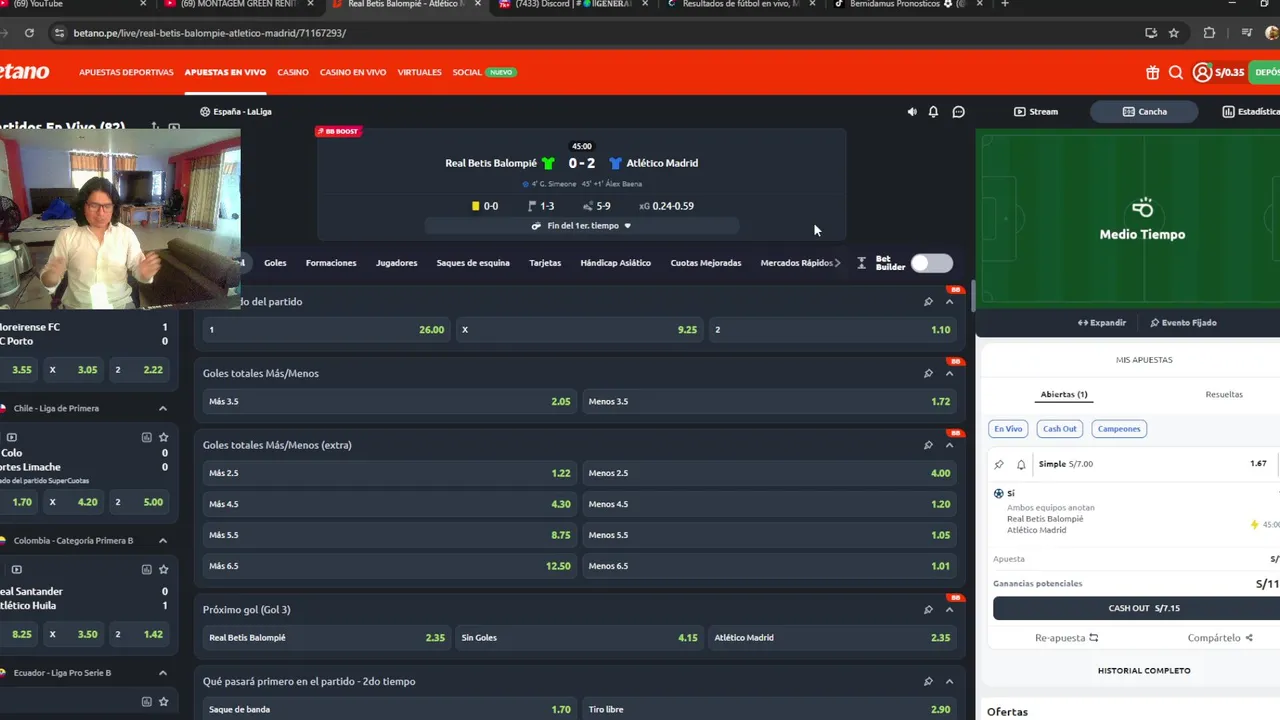The width and height of the screenshot is (1280, 720).
Task: Open Chrome media control icon
Action: [x=1246, y=33]
